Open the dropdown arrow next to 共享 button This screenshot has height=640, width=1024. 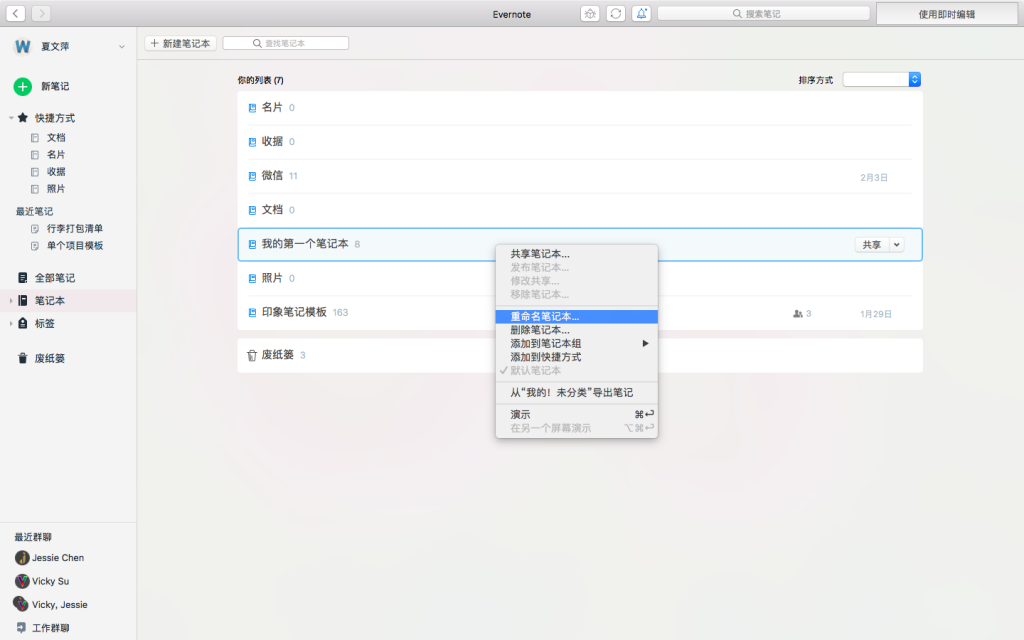coord(897,245)
